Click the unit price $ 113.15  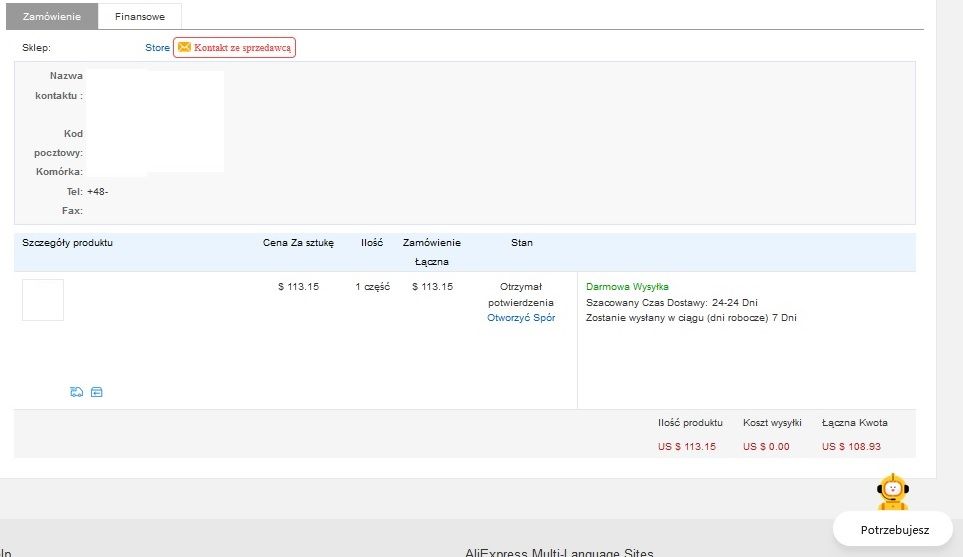point(298,286)
